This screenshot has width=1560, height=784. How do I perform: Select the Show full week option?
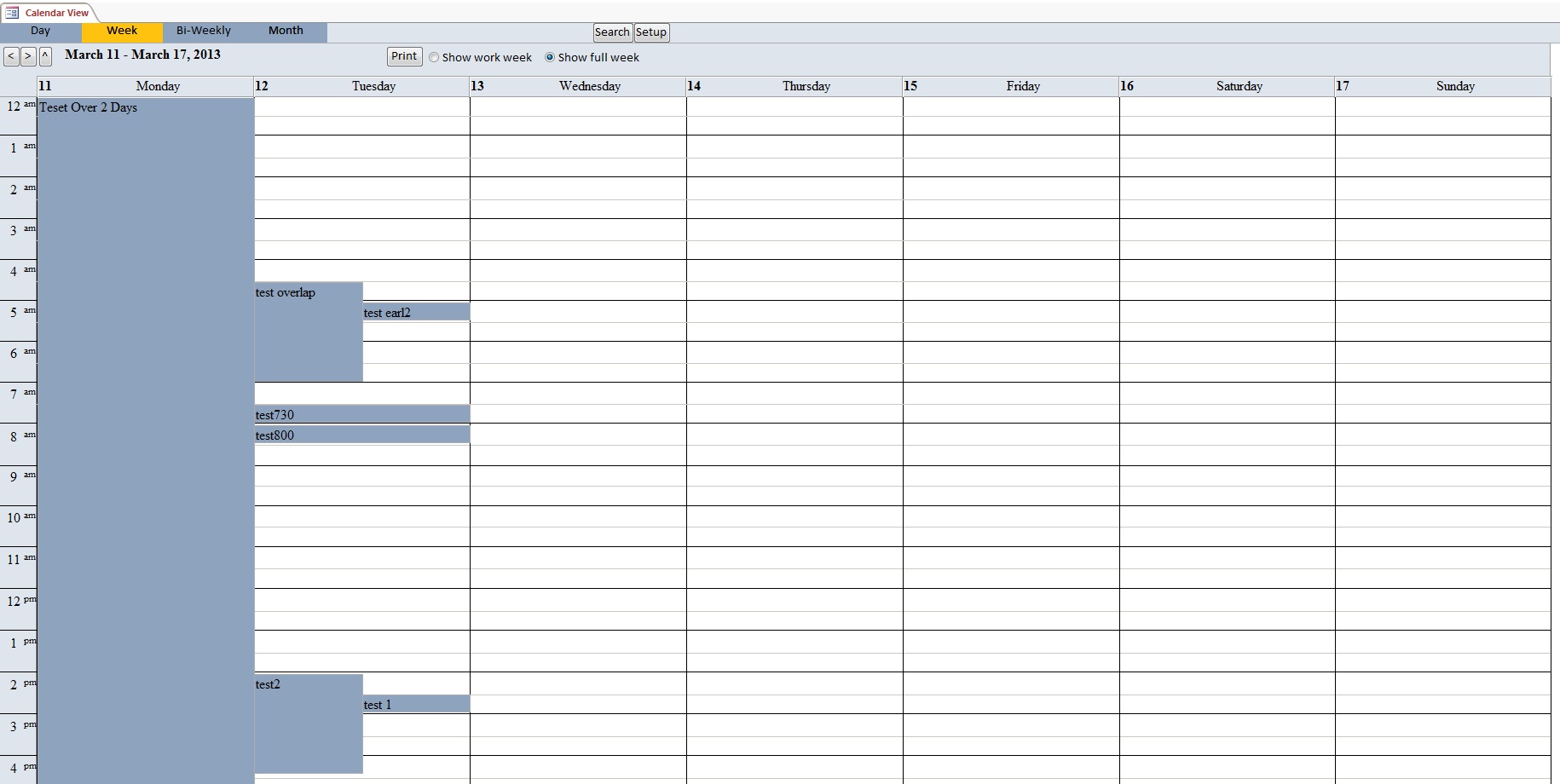550,57
